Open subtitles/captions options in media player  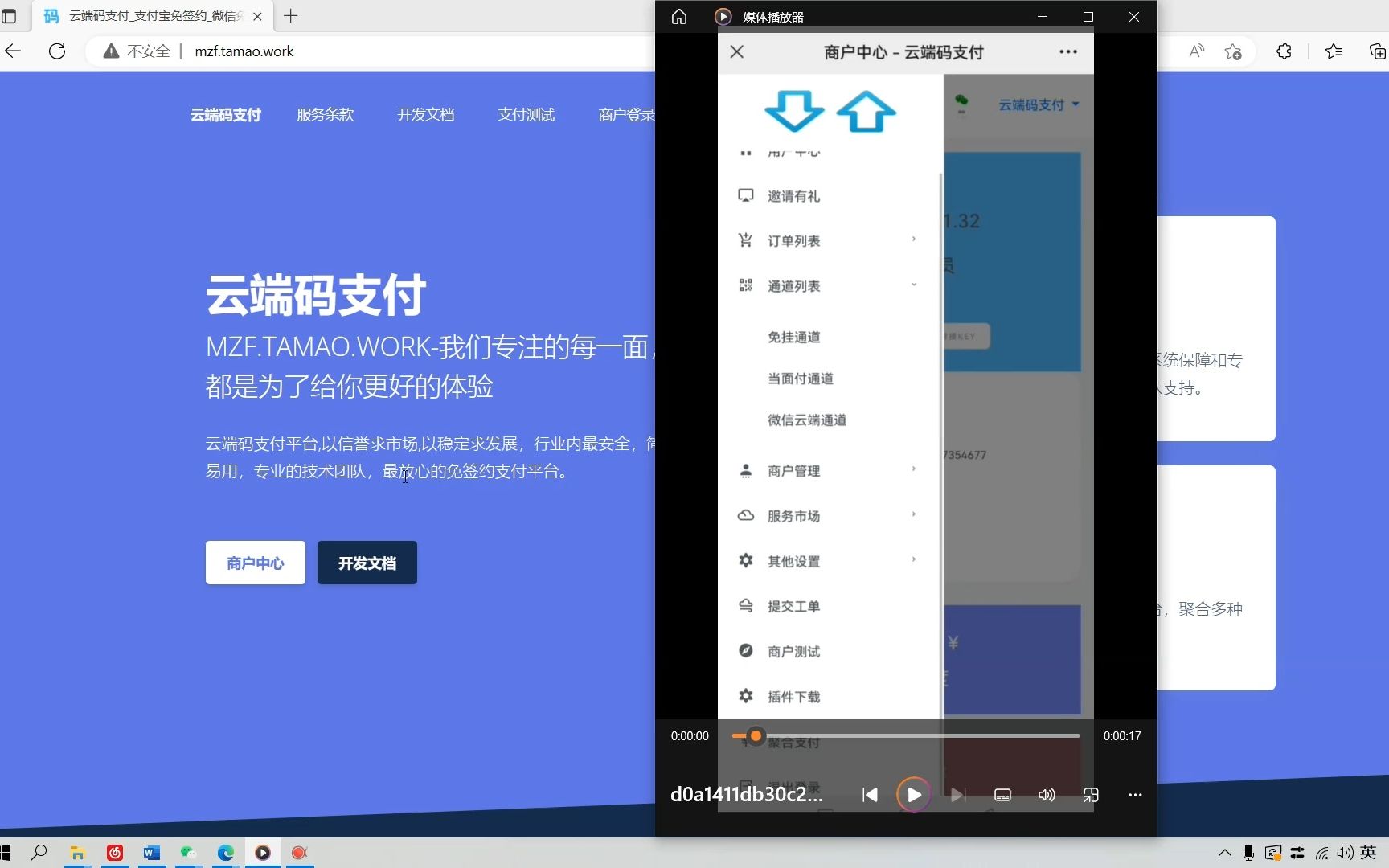(1002, 795)
